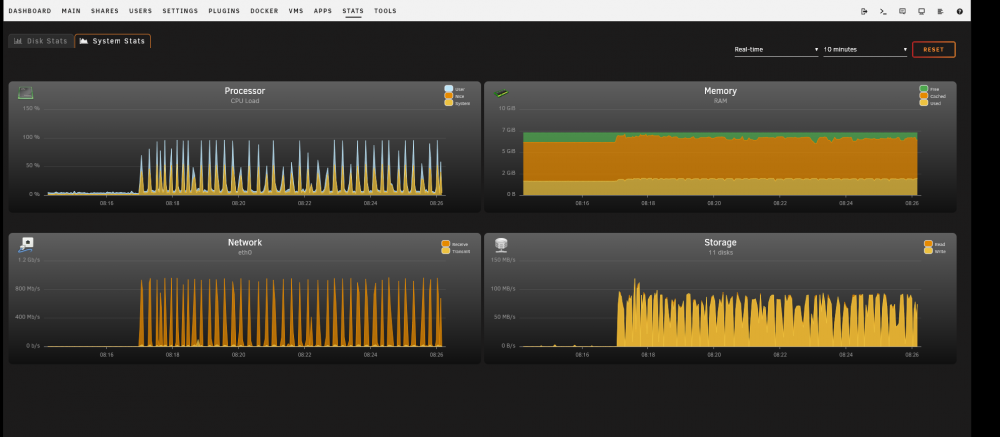Go to the VMS page

pyautogui.click(x=296, y=11)
